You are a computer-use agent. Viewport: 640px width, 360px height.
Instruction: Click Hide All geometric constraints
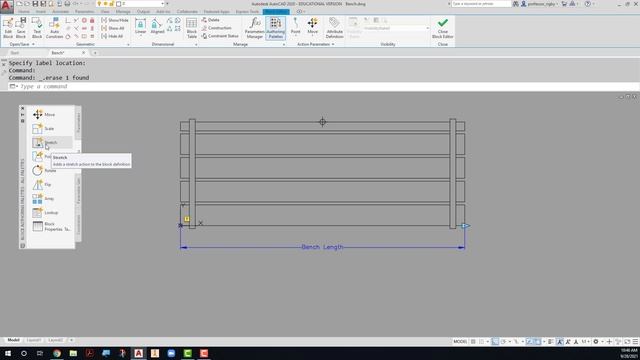[112, 36]
